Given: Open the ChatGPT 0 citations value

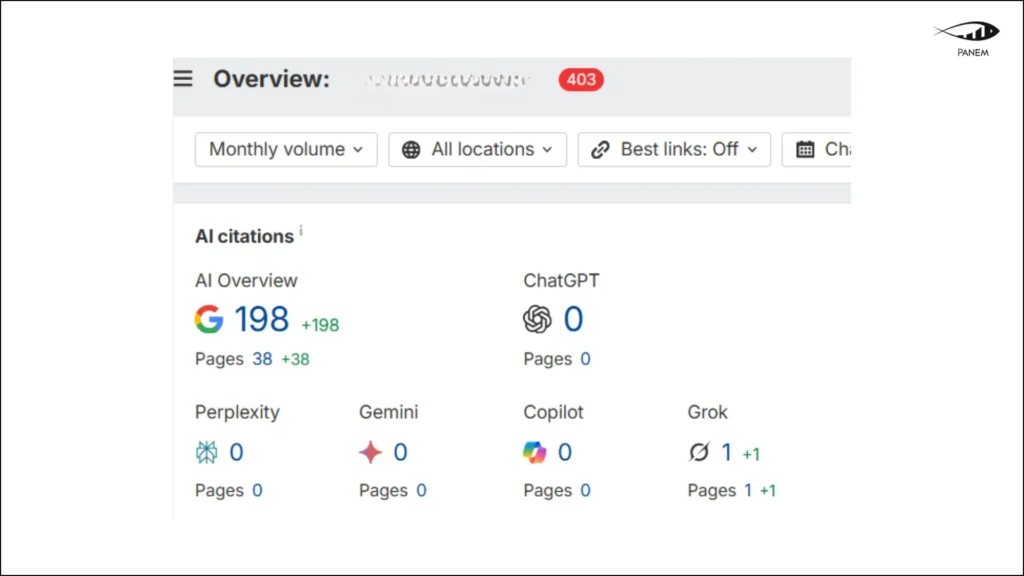Looking at the screenshot, I should [x=573, y=319].
